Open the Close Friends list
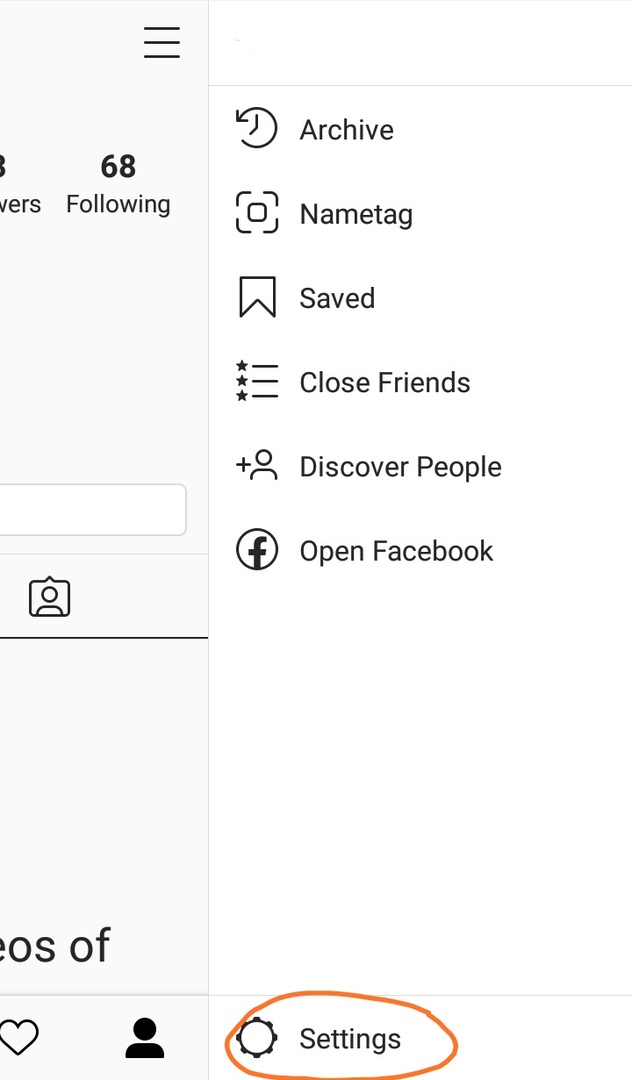 click(x=384, y=382)
